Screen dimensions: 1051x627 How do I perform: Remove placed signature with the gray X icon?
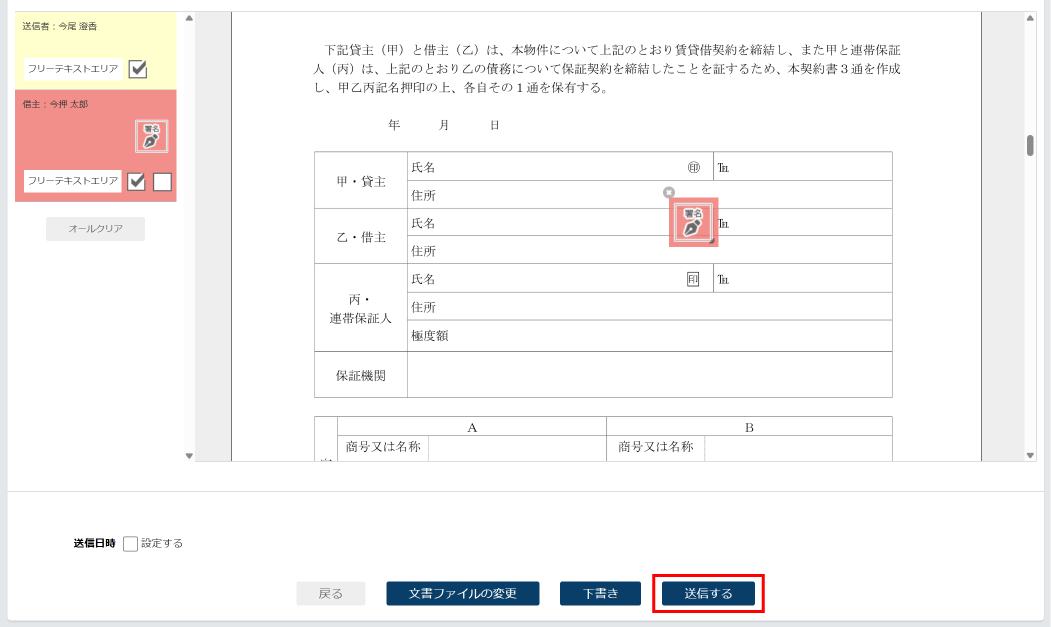pos(669,192)
